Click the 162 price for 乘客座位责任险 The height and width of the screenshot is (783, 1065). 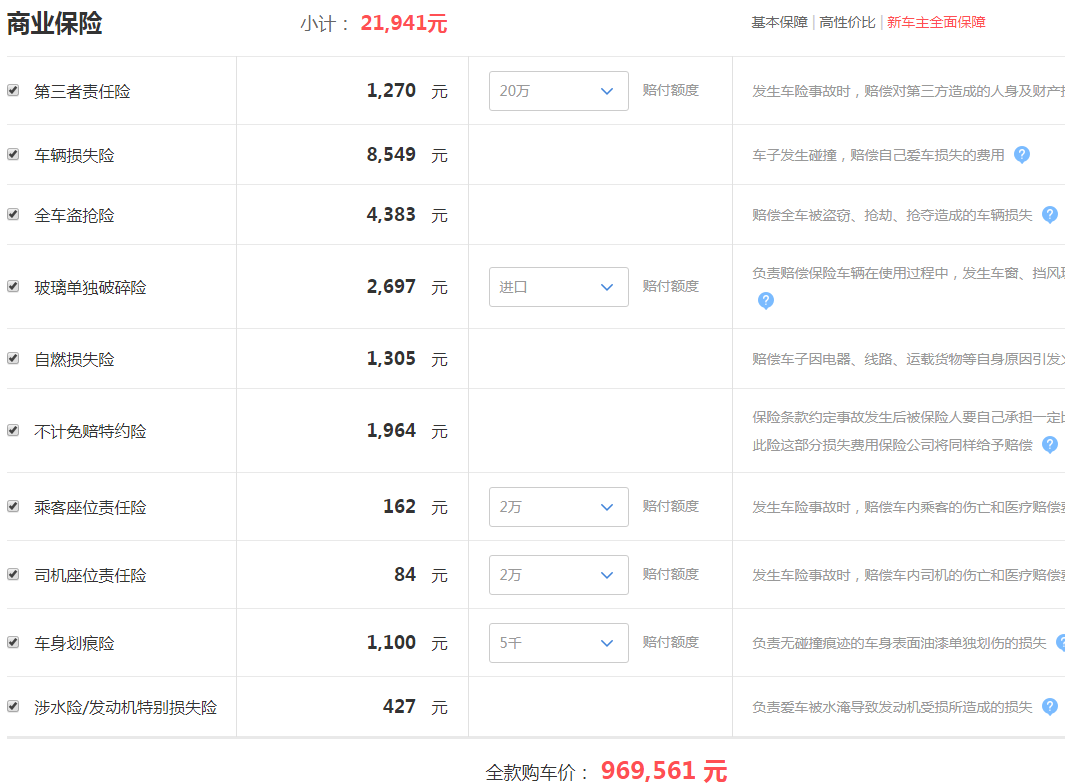click(399, 507)
